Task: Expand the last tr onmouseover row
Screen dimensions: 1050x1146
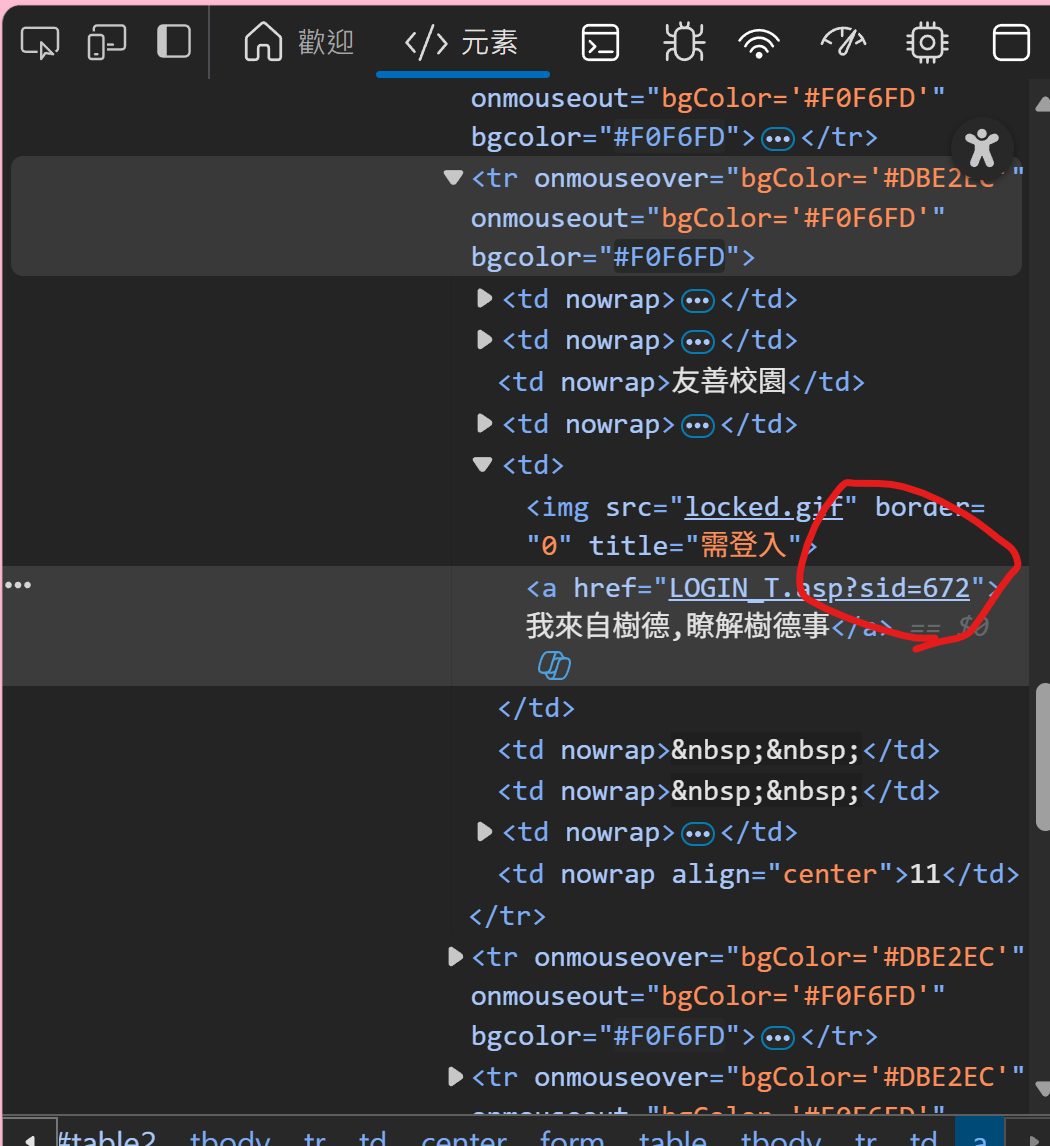Action: [x=455, y=1076]
